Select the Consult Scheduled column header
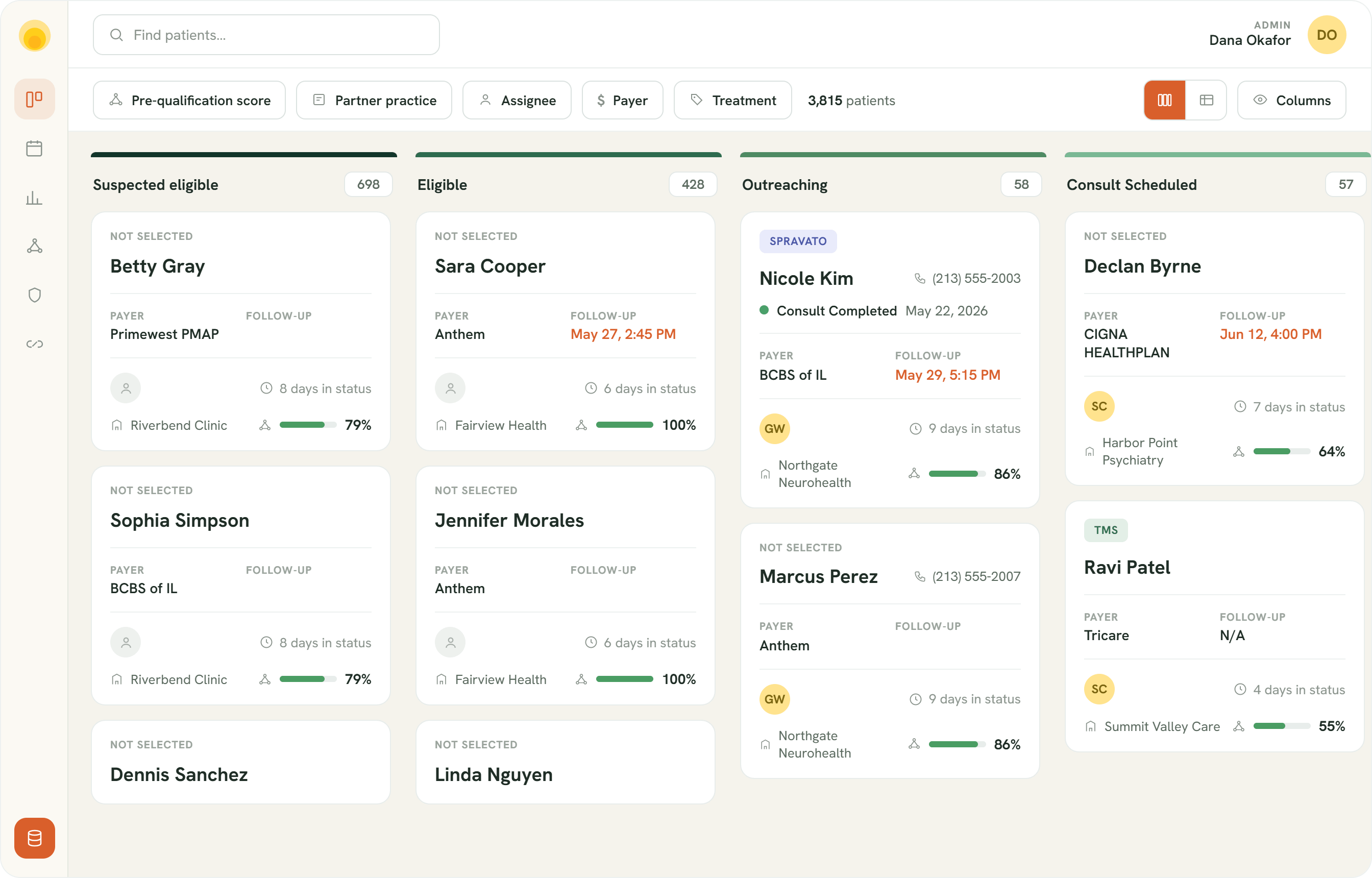 [1131, 185]
